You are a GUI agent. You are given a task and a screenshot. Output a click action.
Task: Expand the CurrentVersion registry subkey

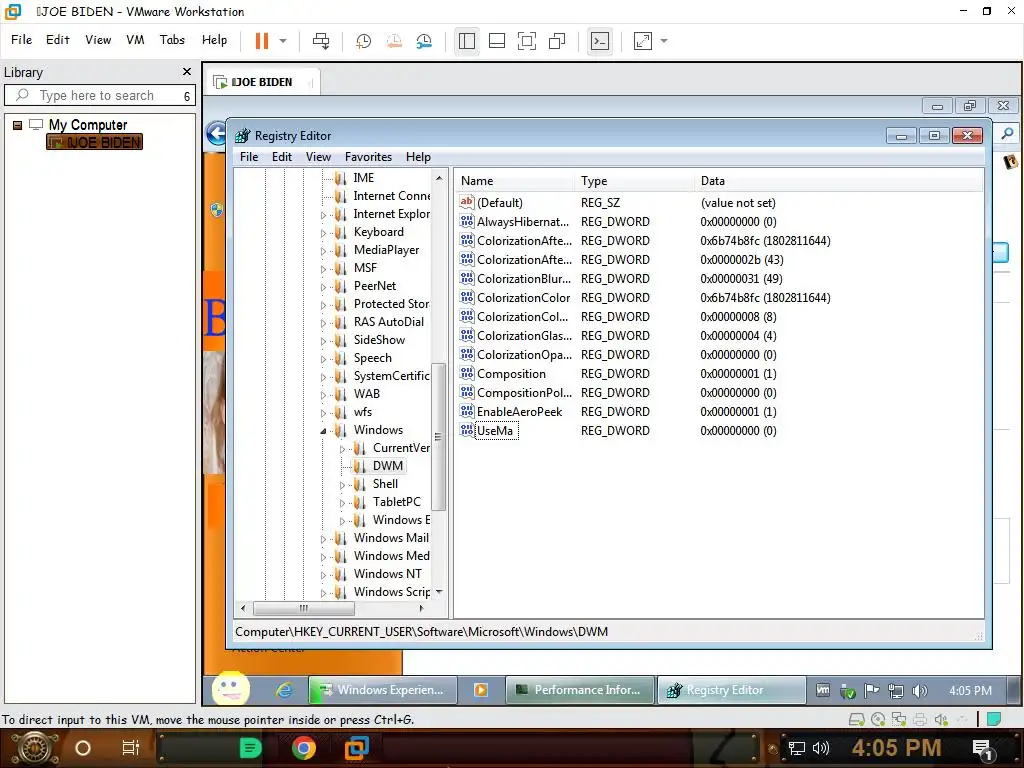(342, 449)
